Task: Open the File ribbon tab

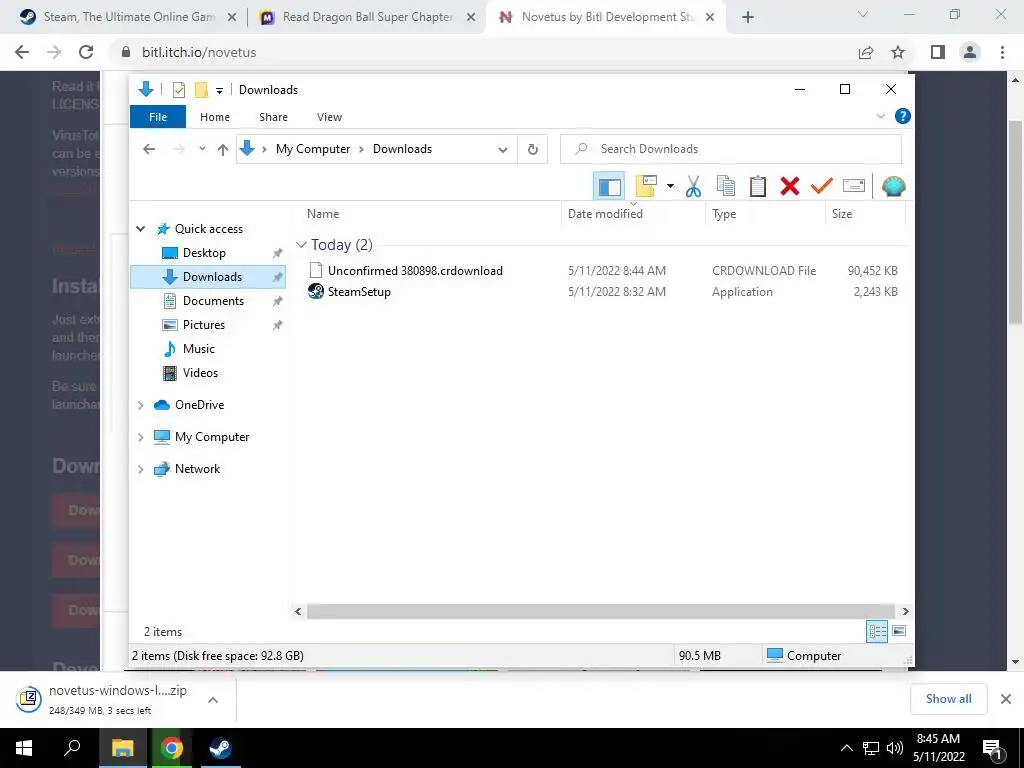Action: [x=158, y=117]
